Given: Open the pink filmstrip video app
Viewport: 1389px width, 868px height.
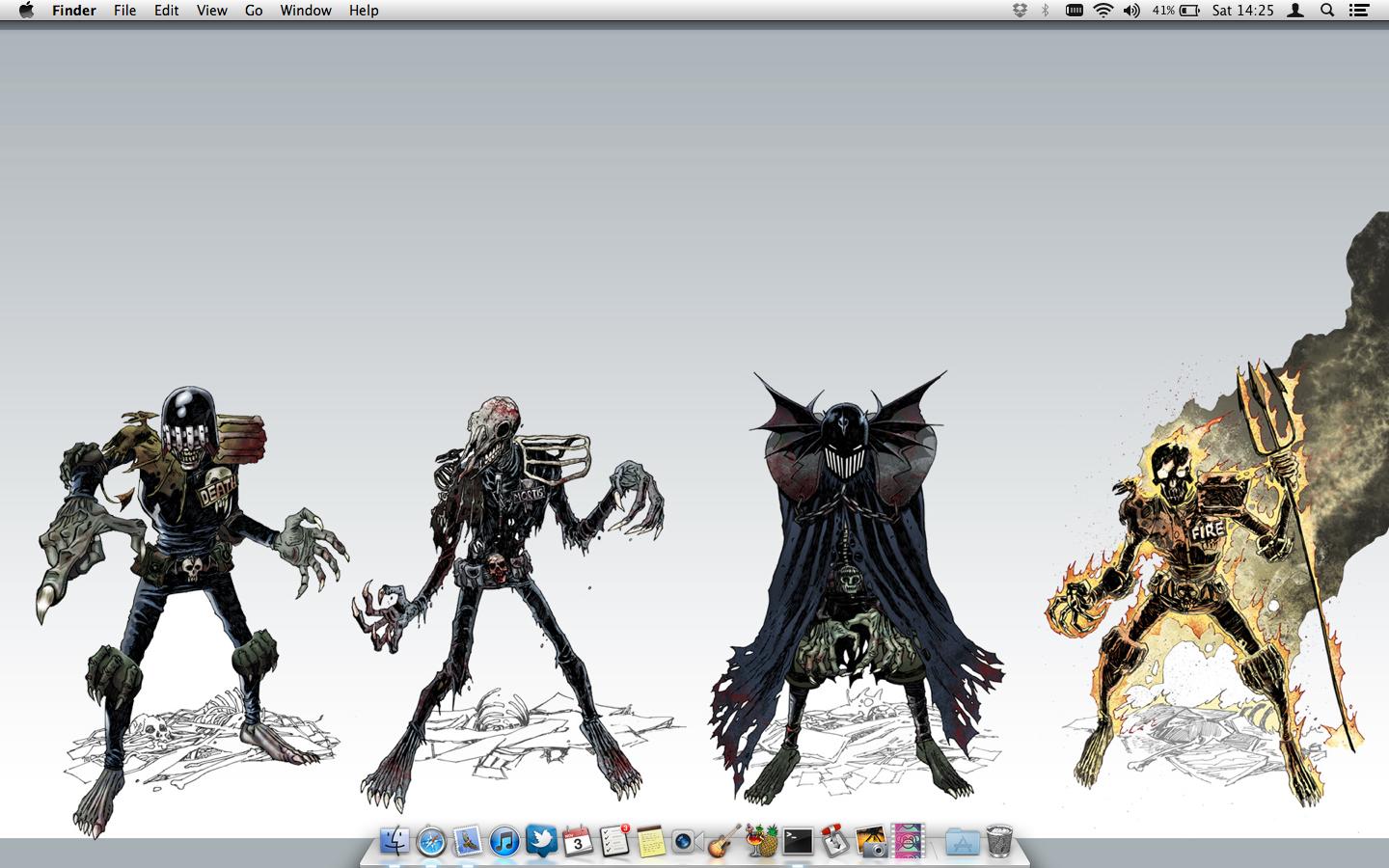Looking at the screenshot, I should coord(908,841).
